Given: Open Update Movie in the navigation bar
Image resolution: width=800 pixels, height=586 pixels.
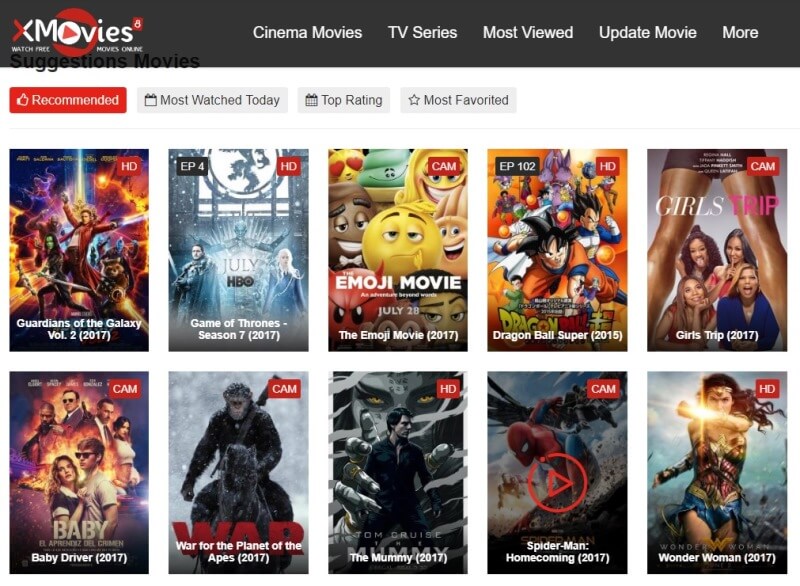Looking at the screenshot, I should 647,32.
